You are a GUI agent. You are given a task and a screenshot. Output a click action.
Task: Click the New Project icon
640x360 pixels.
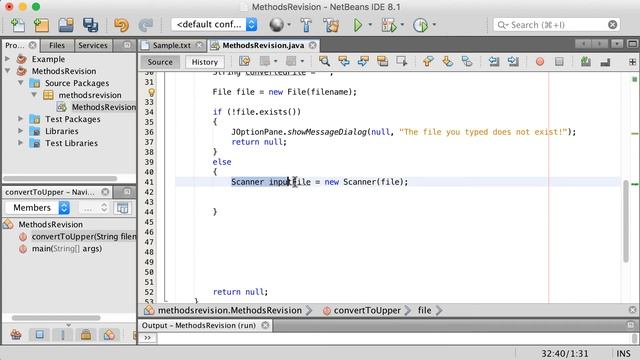(41, 25)
